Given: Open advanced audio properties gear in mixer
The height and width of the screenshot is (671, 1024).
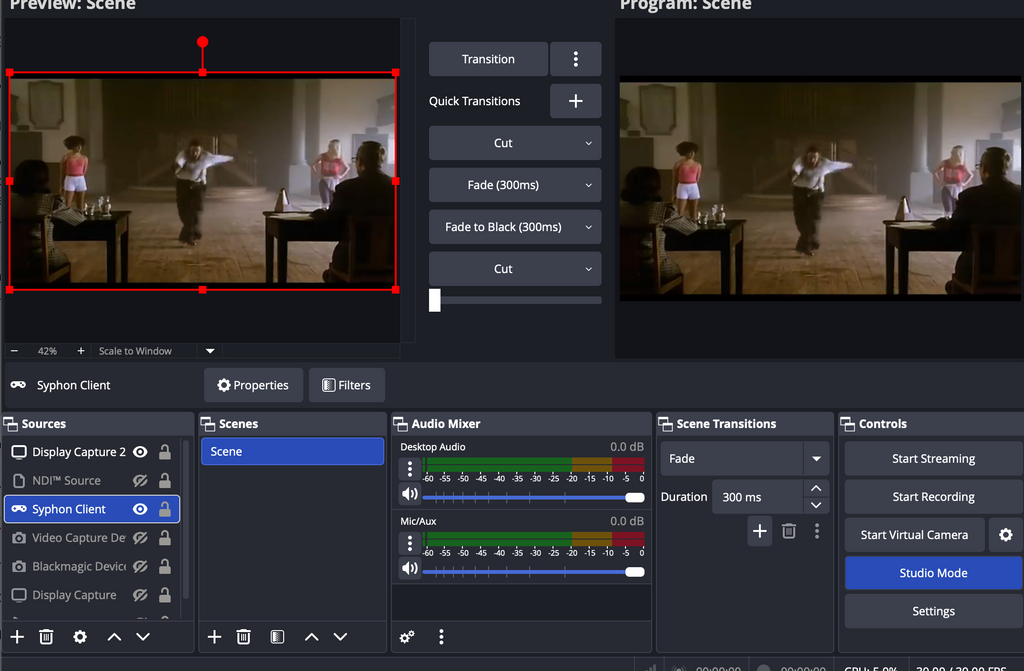Looking at the screenshot, I should [407, 637].
